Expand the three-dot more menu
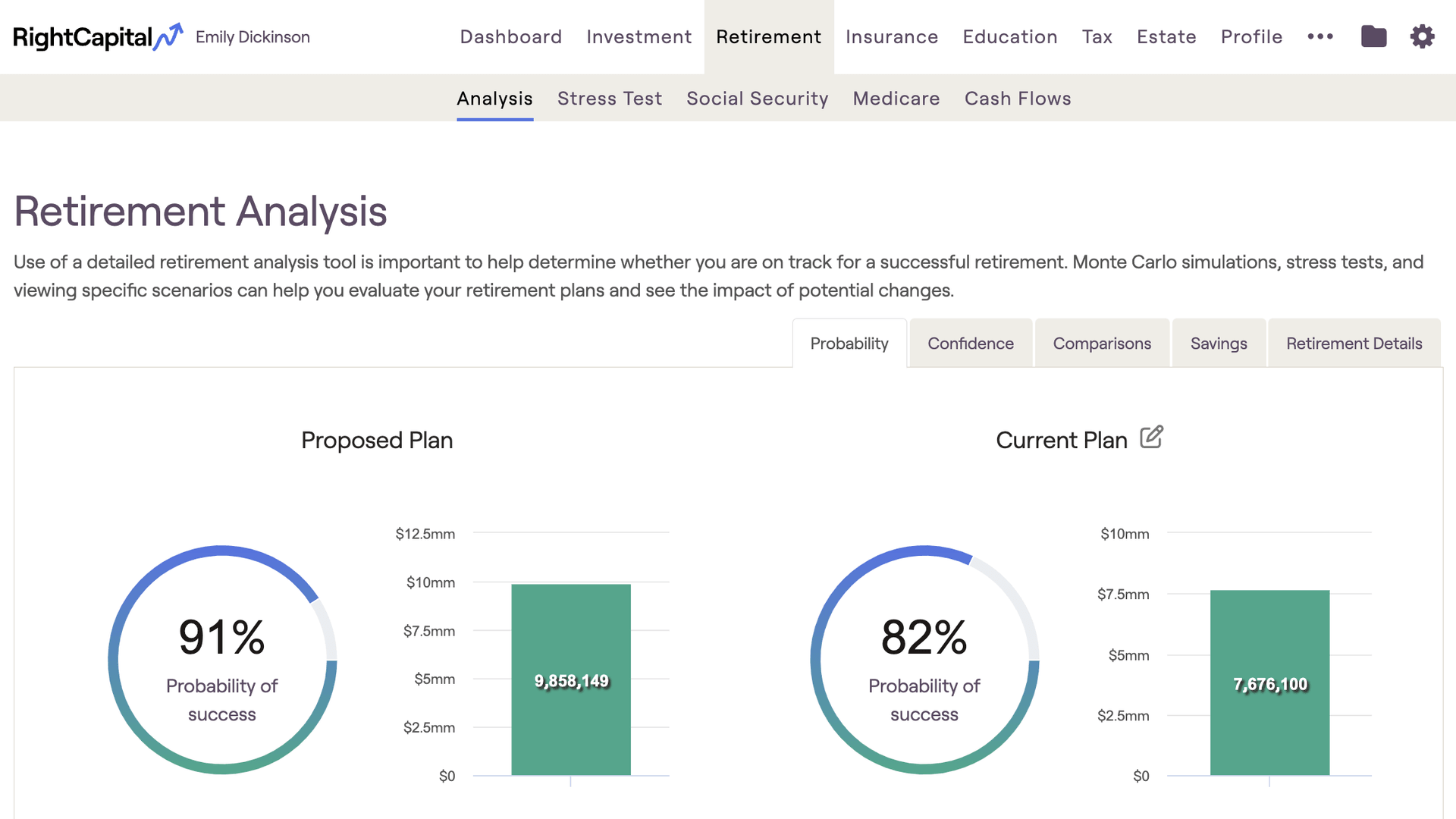Screen dimensions: 1456x819 (1320, 36)
